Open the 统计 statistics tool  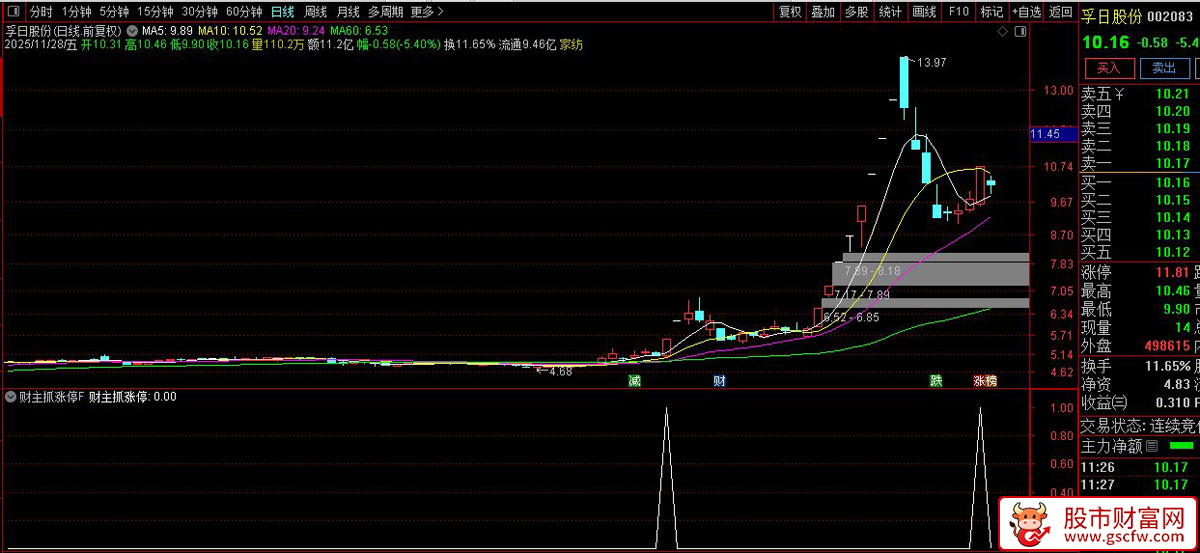[890, 12]
